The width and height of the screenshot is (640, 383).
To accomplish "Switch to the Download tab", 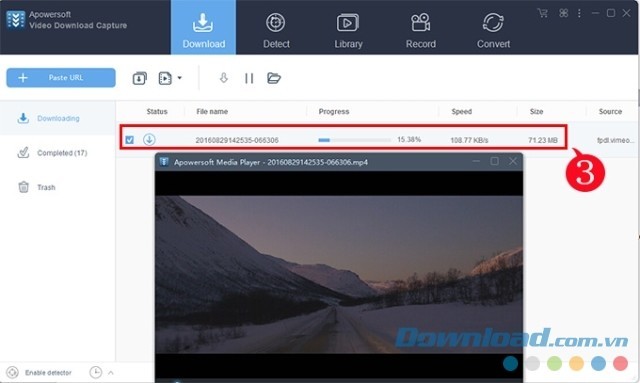I will (203, 27).
